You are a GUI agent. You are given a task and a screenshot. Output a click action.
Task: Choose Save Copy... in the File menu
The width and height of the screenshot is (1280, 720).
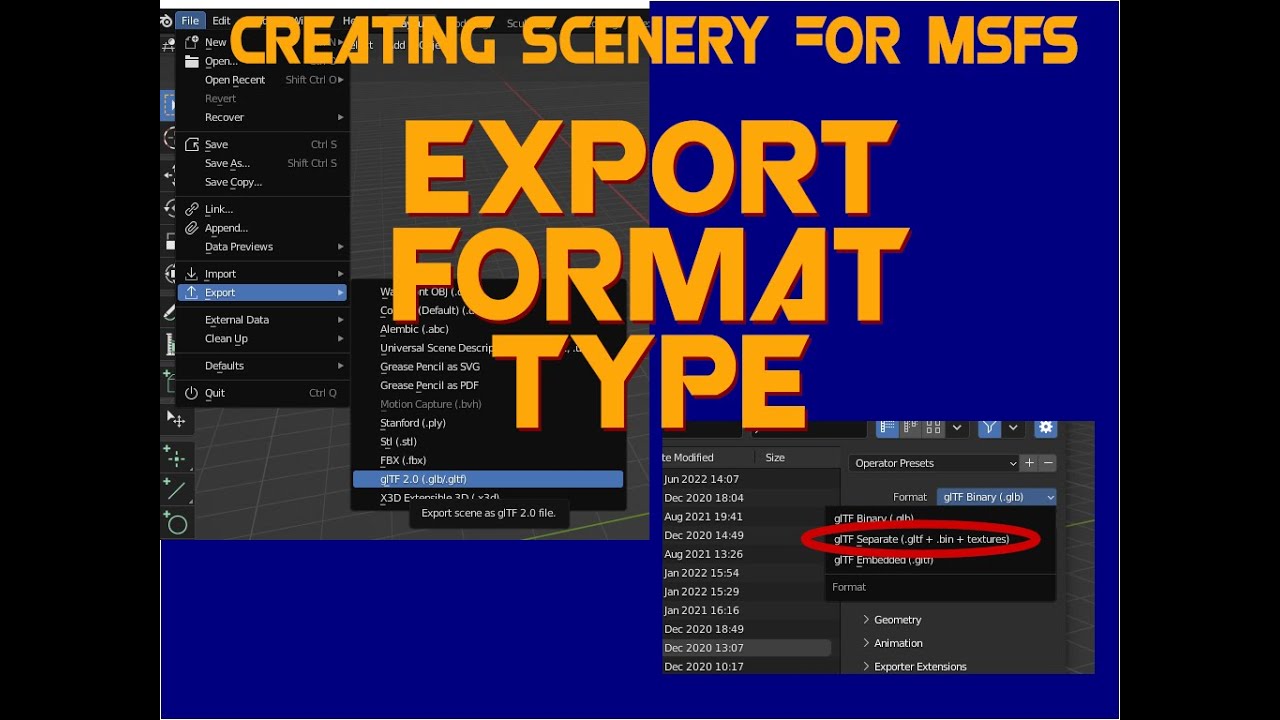tap(264, 182)
